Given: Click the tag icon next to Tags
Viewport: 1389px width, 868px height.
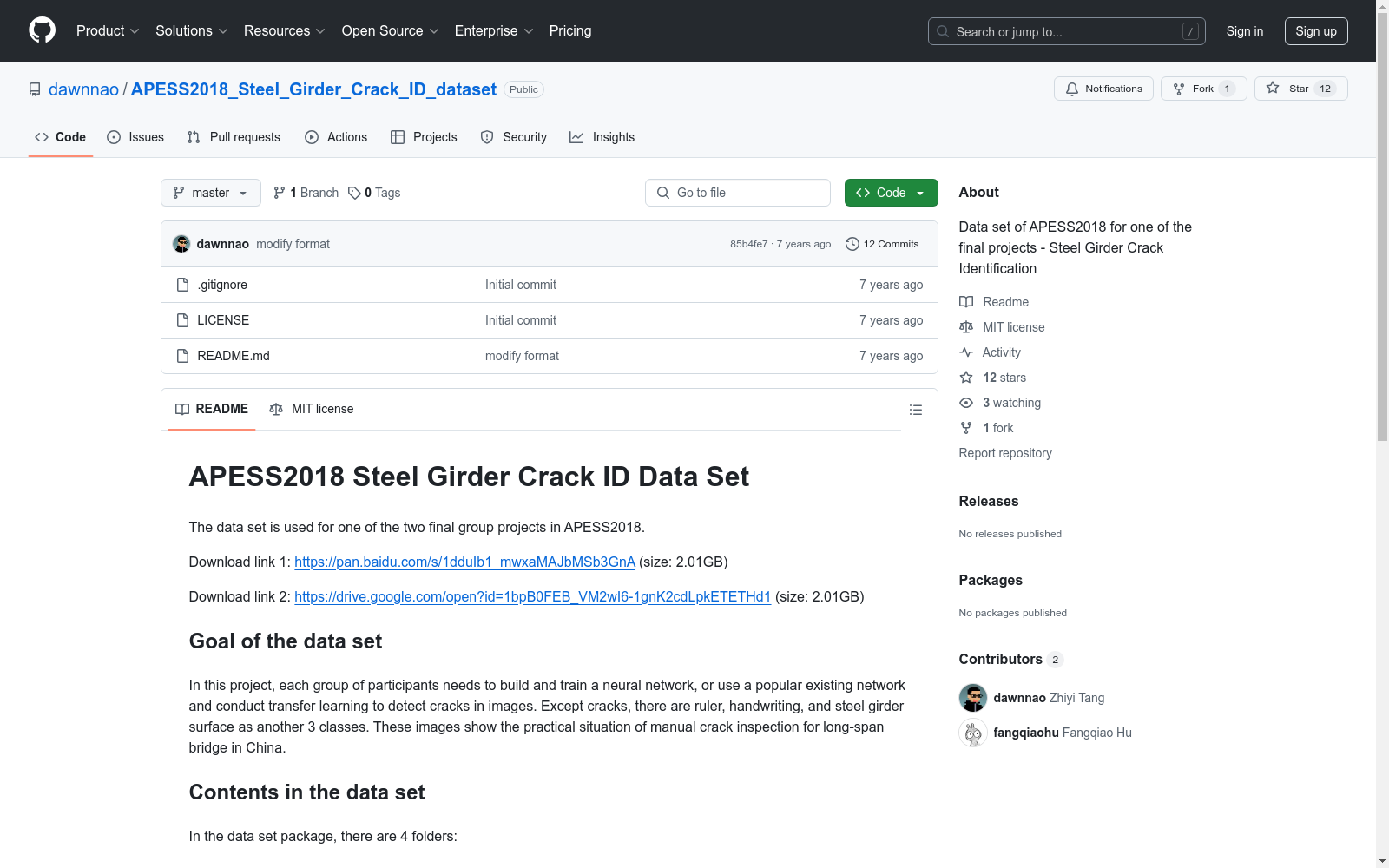Looking at the screenshot, I should 354,193.
